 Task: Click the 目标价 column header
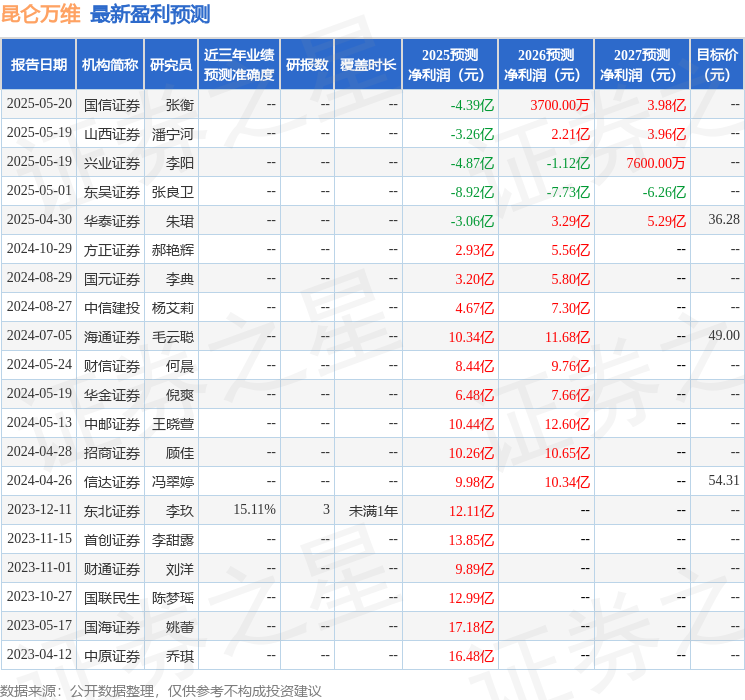point(717,65)
